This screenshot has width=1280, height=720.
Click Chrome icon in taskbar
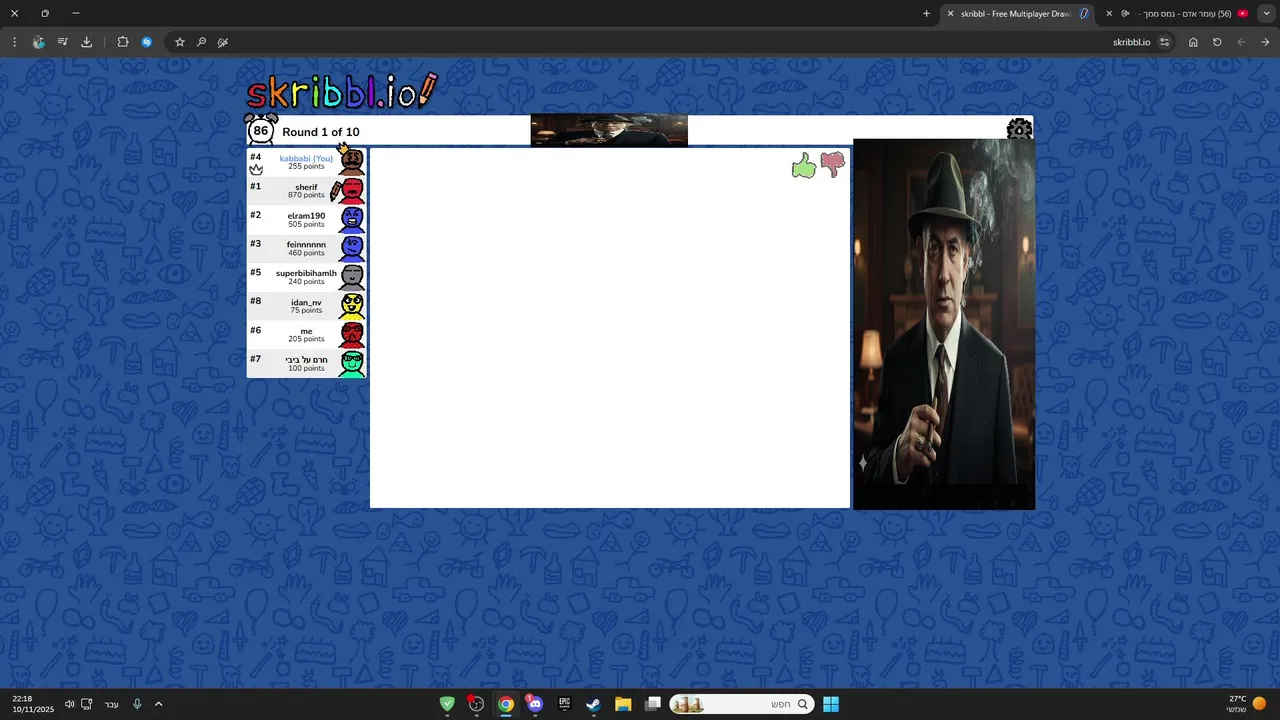tap(506, 704)
